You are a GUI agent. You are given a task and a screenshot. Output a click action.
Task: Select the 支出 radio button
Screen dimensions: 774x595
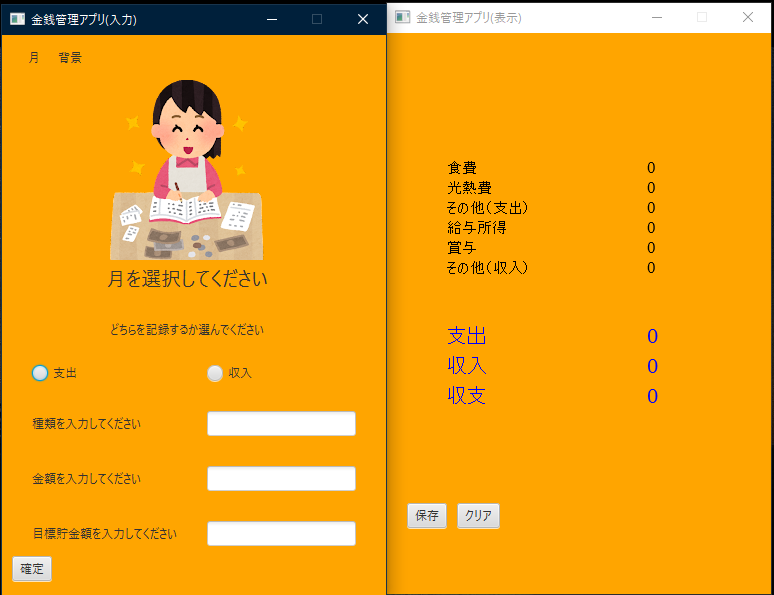coord(40,373)
